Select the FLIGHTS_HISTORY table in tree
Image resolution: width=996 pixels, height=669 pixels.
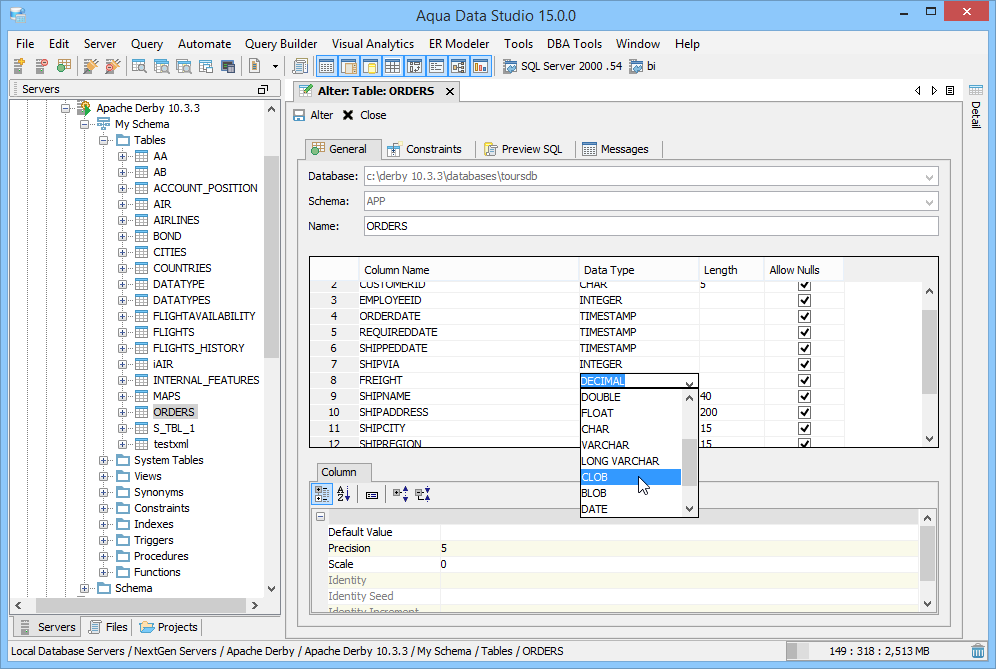(x=198, y=348)
